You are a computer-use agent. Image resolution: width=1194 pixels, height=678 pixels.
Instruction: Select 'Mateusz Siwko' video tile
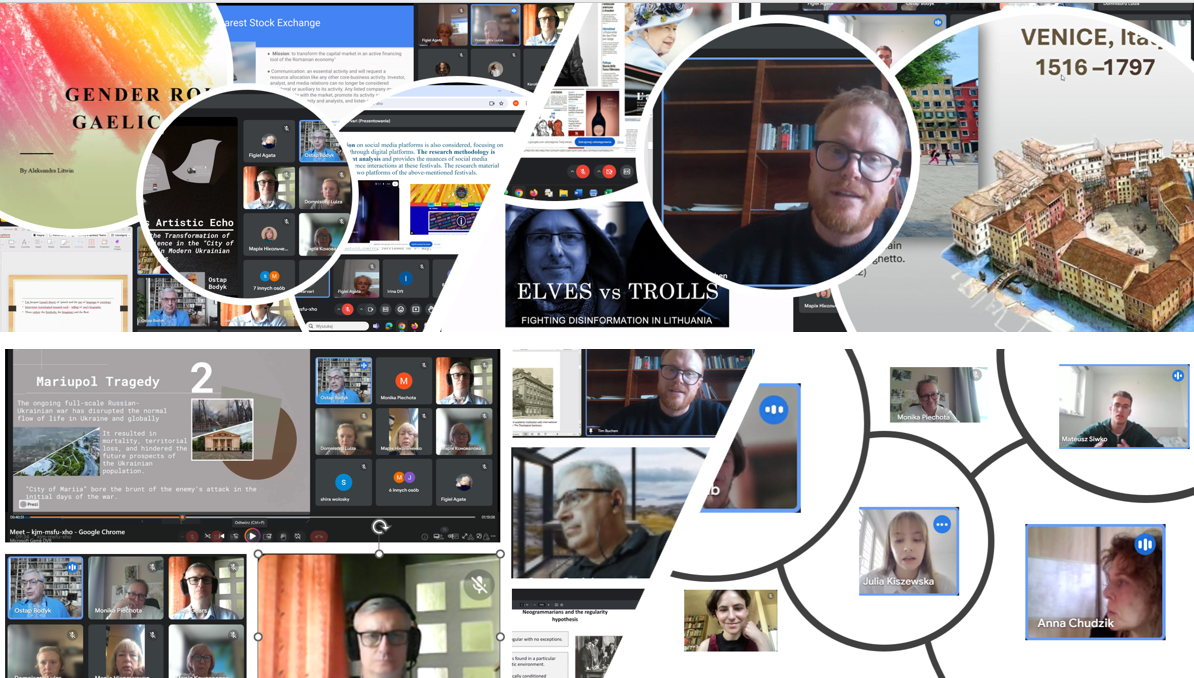pyautogui.click(x=1123, y=406)
